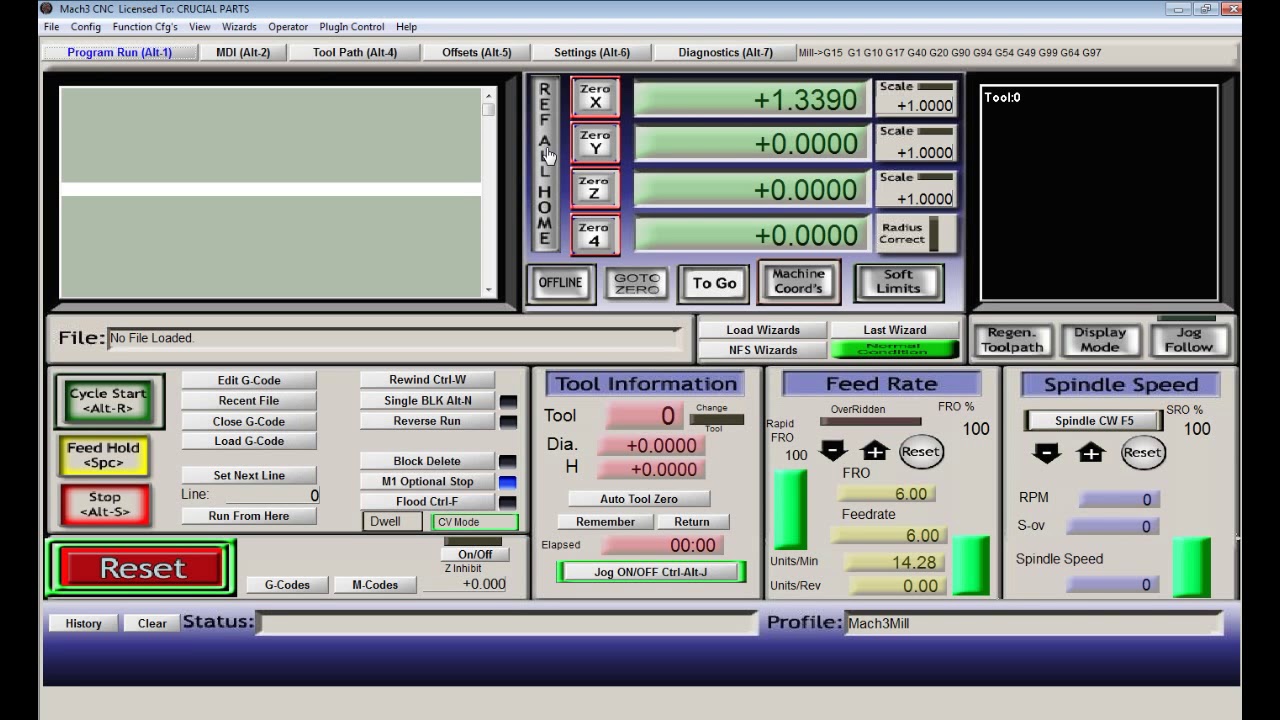The width and height of the screenshot is (1280, 720).
Task: Open the PlugIn Control menu
Action: tap(352, 27)
